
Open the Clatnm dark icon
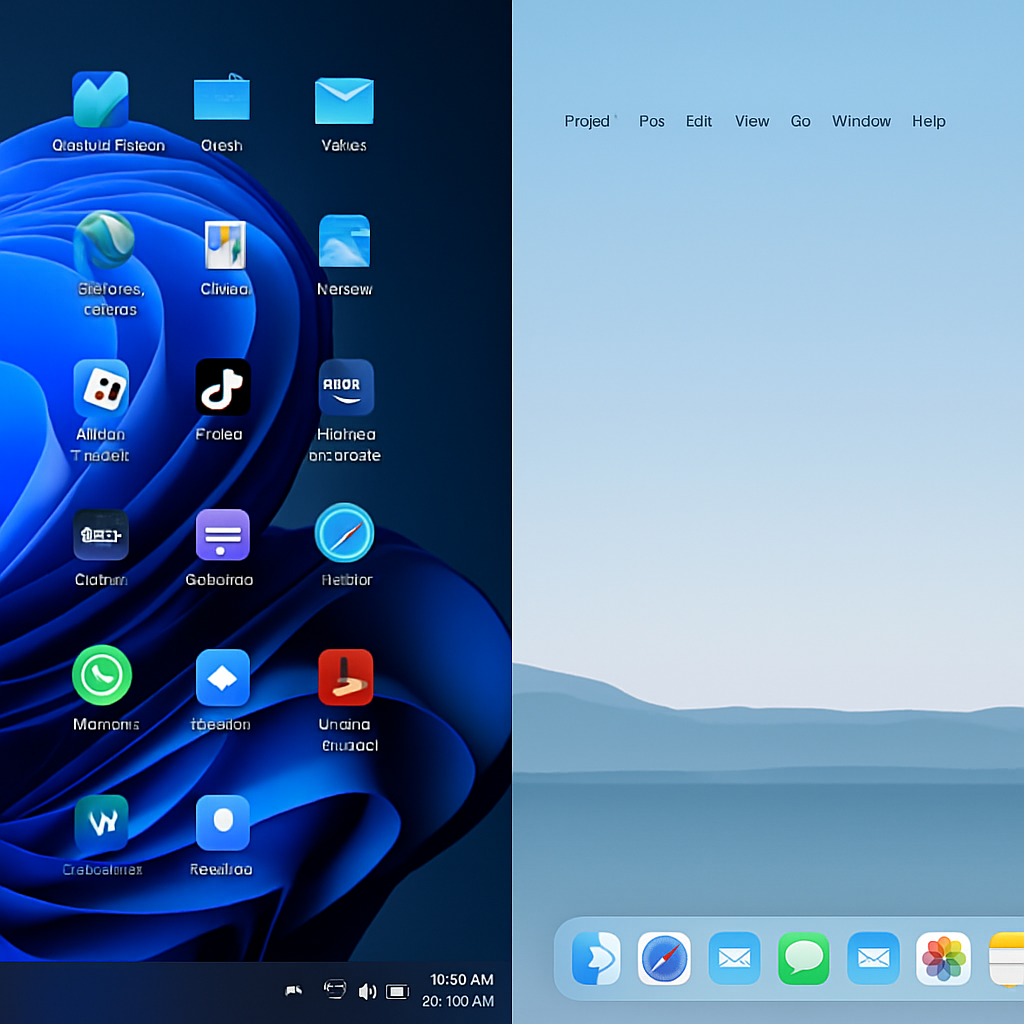[101, 535]
